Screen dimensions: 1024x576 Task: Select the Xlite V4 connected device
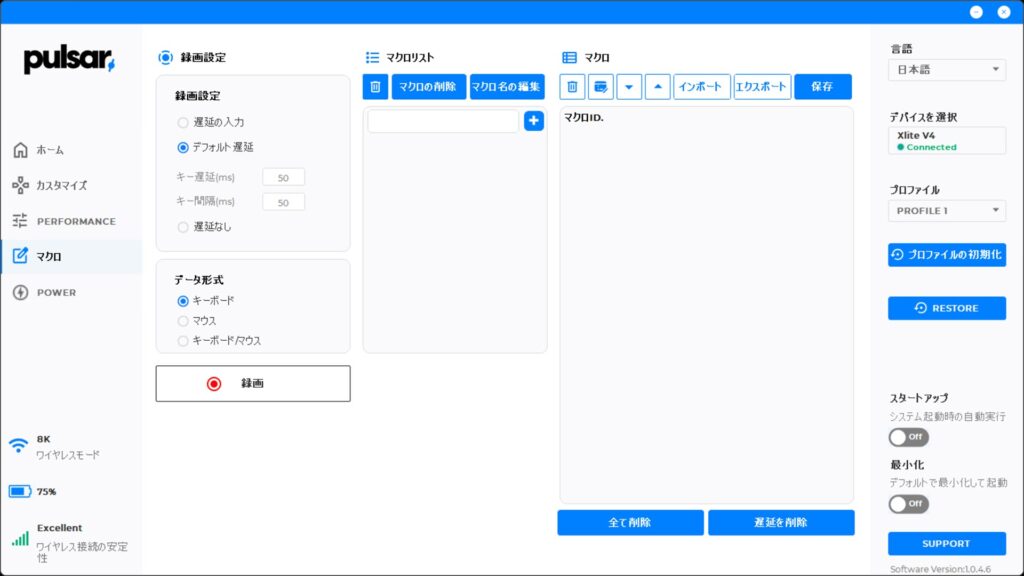click(x=947, y=140)
